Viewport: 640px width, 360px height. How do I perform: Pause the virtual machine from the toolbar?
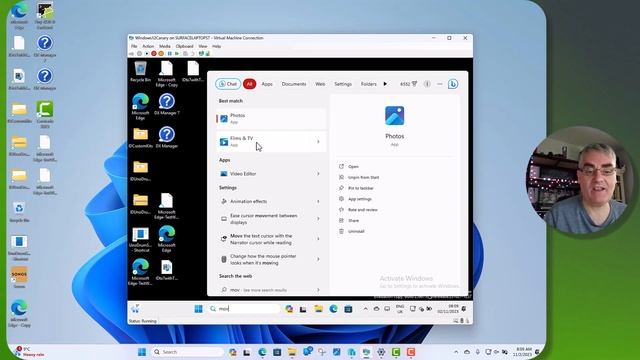169,53
